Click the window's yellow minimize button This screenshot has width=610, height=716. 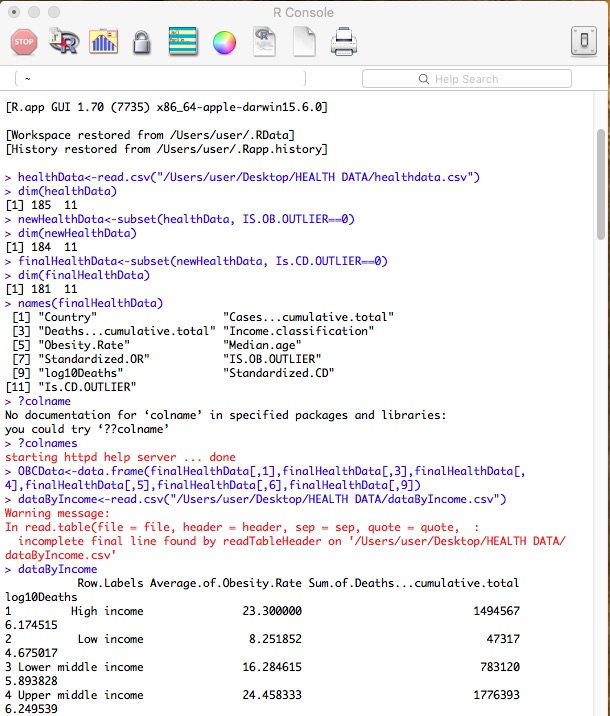point(34,13)
